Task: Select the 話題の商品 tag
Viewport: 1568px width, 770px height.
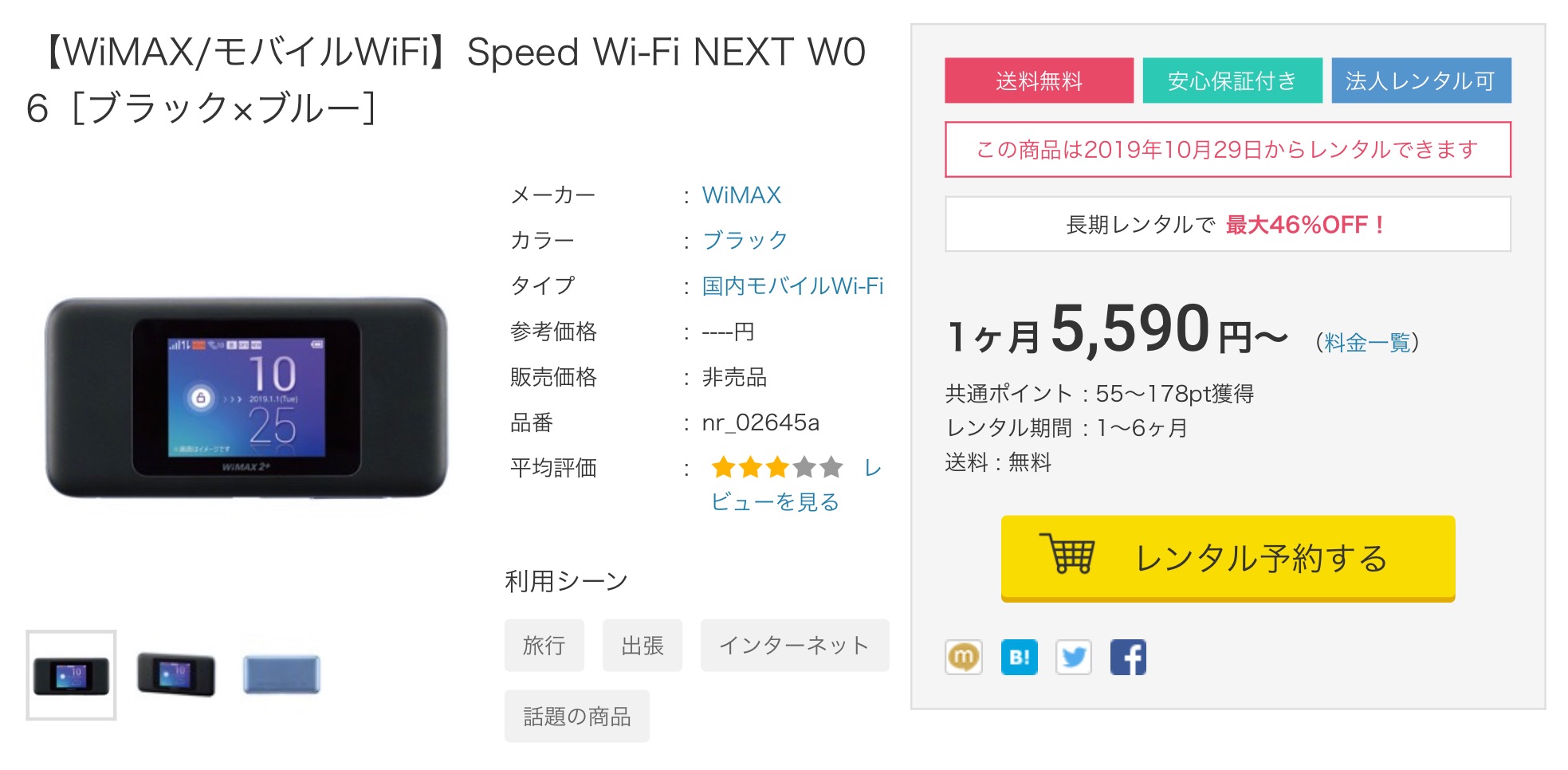Action: [576, 716]
